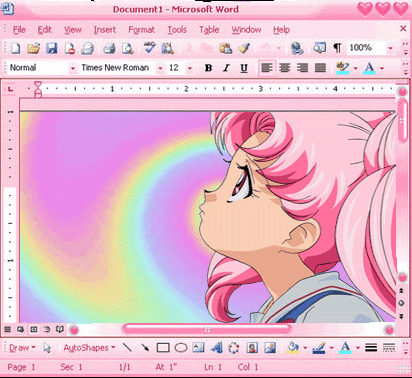Open the Research tool icon
This screenshot has width=412, height=378.
coord(167,49)
